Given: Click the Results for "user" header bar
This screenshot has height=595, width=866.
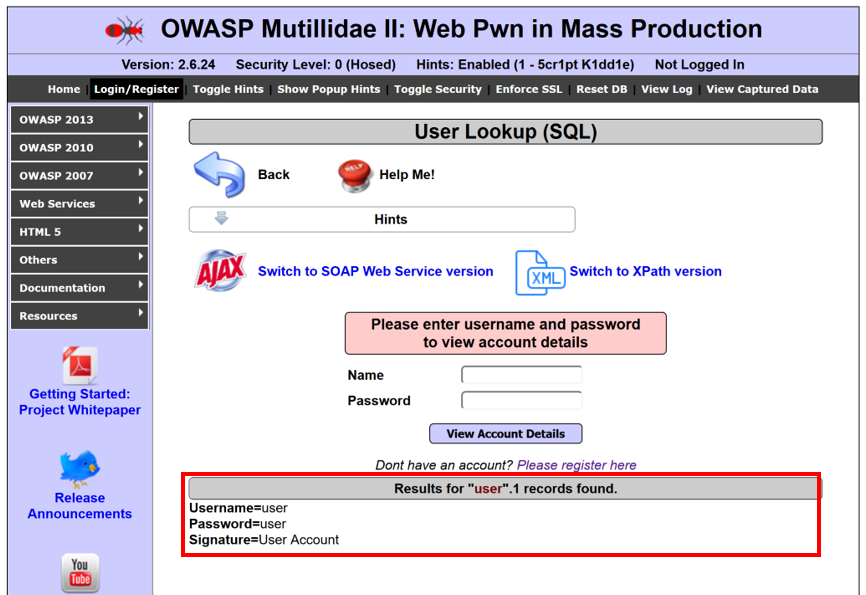Looking at the screenshot, I should pos(505,488).
